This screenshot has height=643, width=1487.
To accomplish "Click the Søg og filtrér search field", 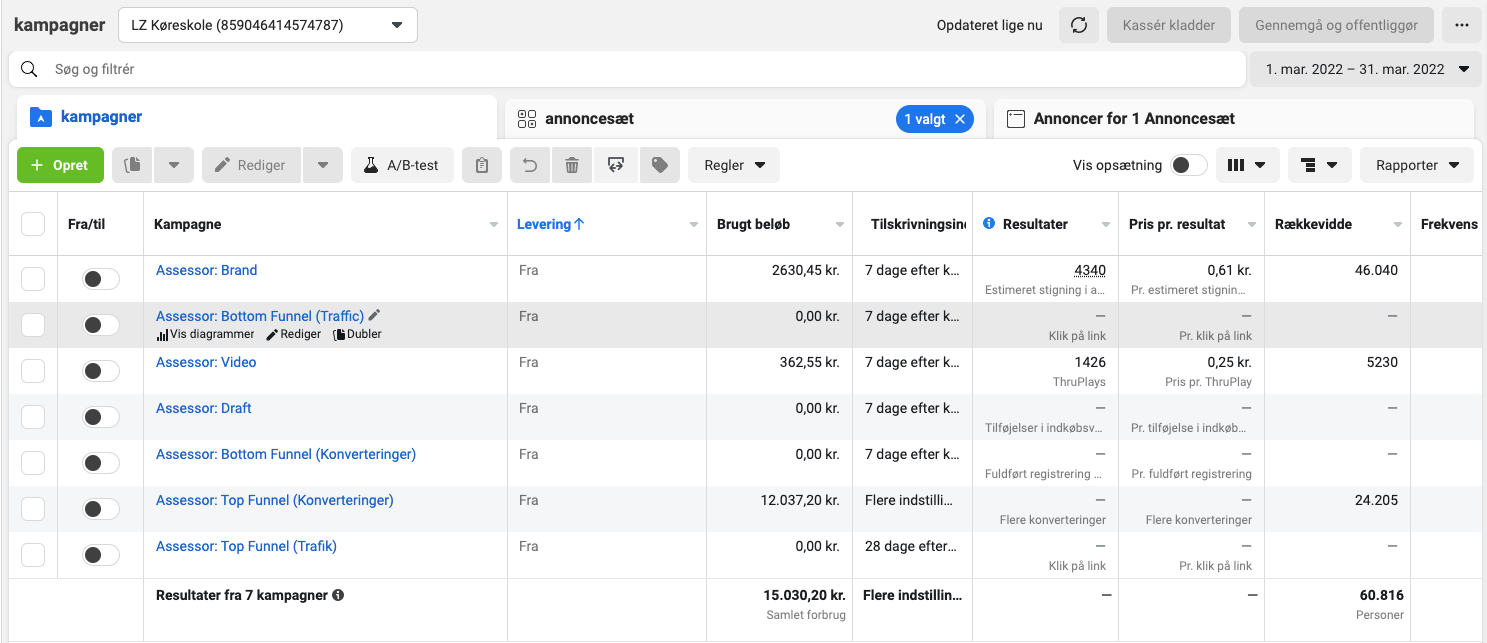I will pyautogui.click(x=640, y=69).
